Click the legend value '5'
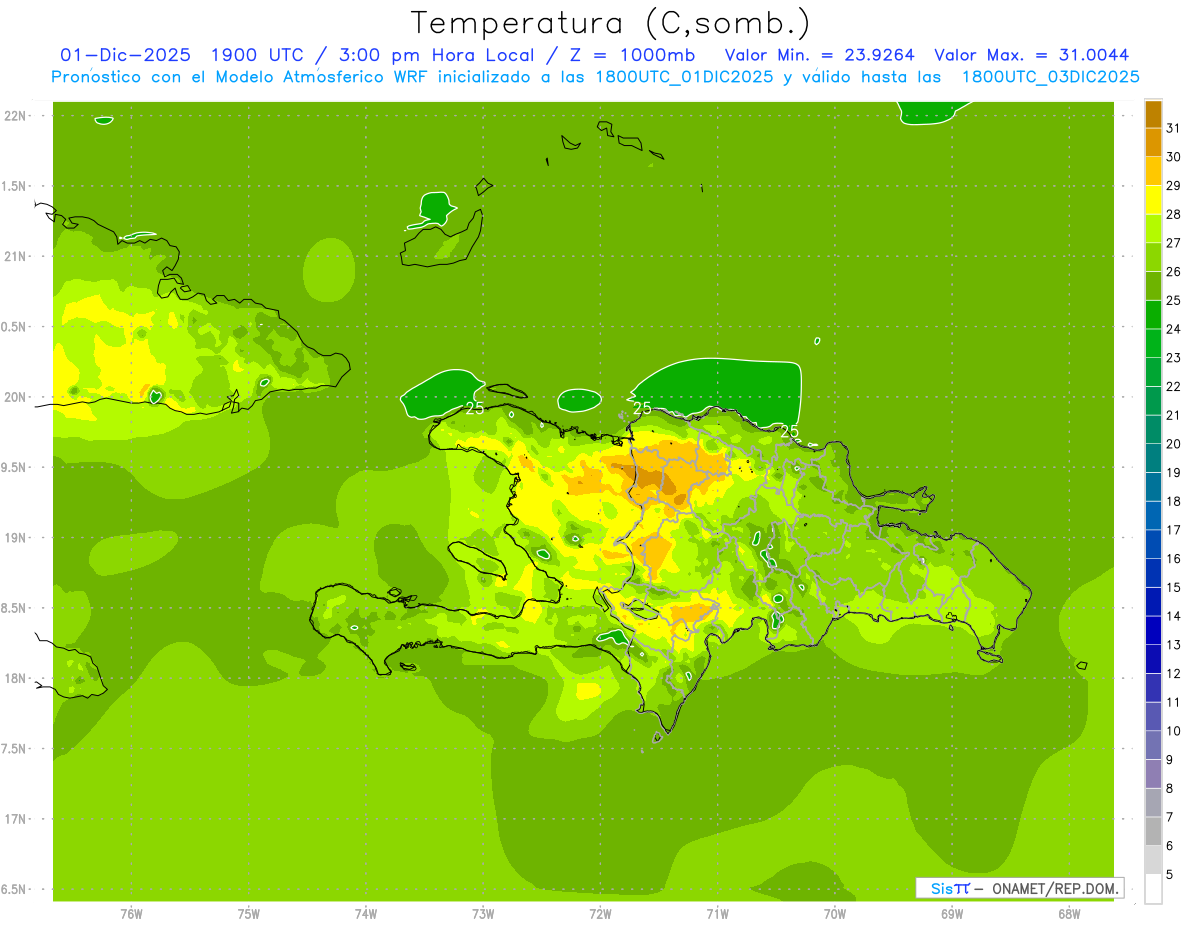Viewport: 1200px width, 927px height. (1170, 875)
